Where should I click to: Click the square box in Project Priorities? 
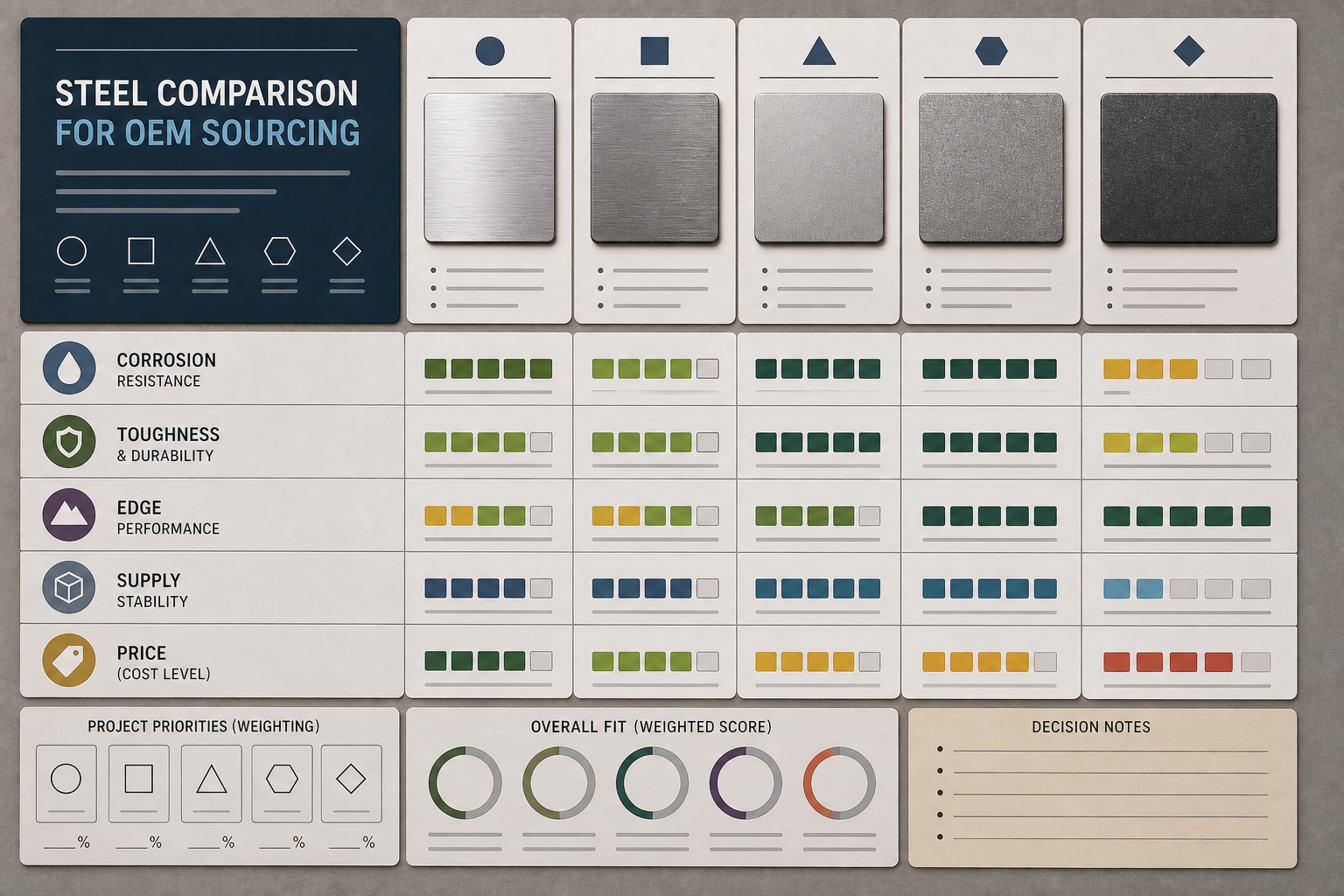[139, 783]
